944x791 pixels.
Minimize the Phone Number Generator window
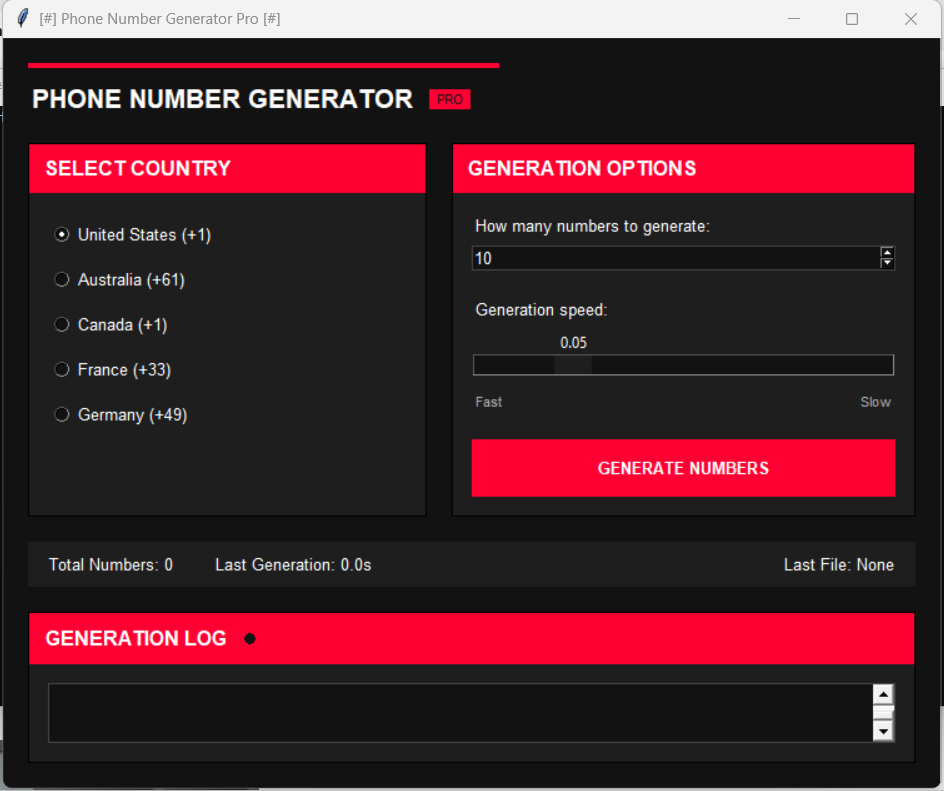(794, 19)
